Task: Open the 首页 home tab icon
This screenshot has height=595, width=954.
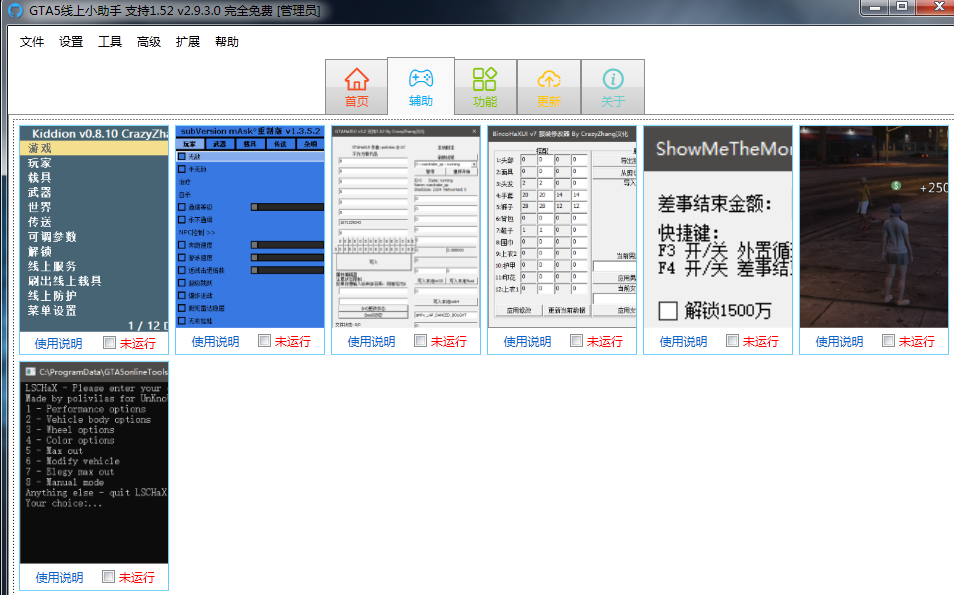Action: pyautogui.click(x=356, y=80)
